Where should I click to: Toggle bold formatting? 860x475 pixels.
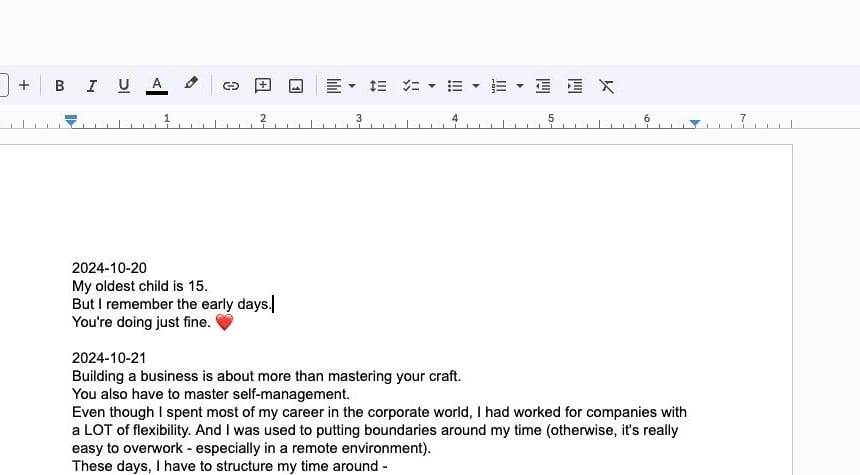click(60, 86)
